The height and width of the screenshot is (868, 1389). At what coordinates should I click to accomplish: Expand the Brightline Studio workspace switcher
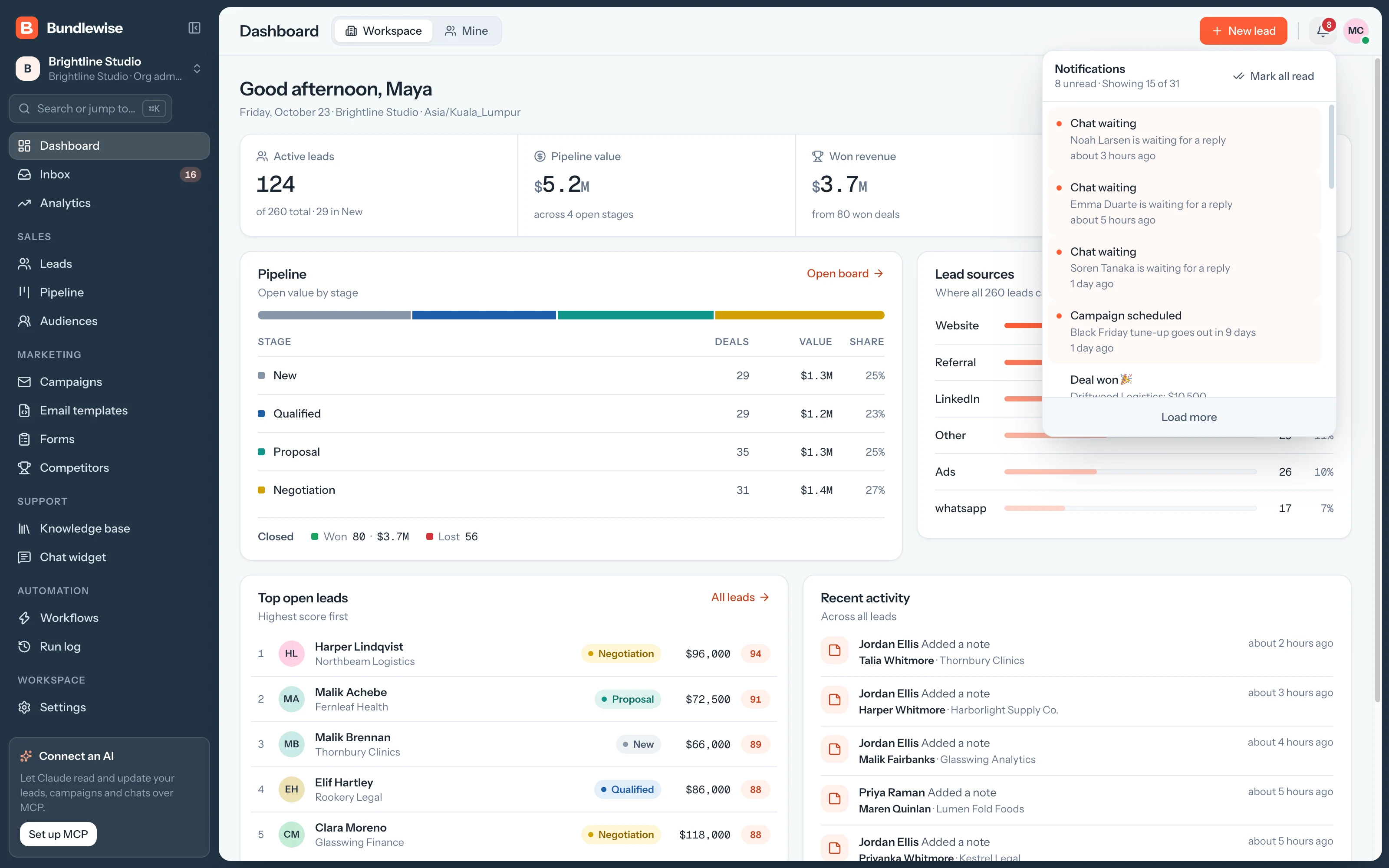pos(109,69)
